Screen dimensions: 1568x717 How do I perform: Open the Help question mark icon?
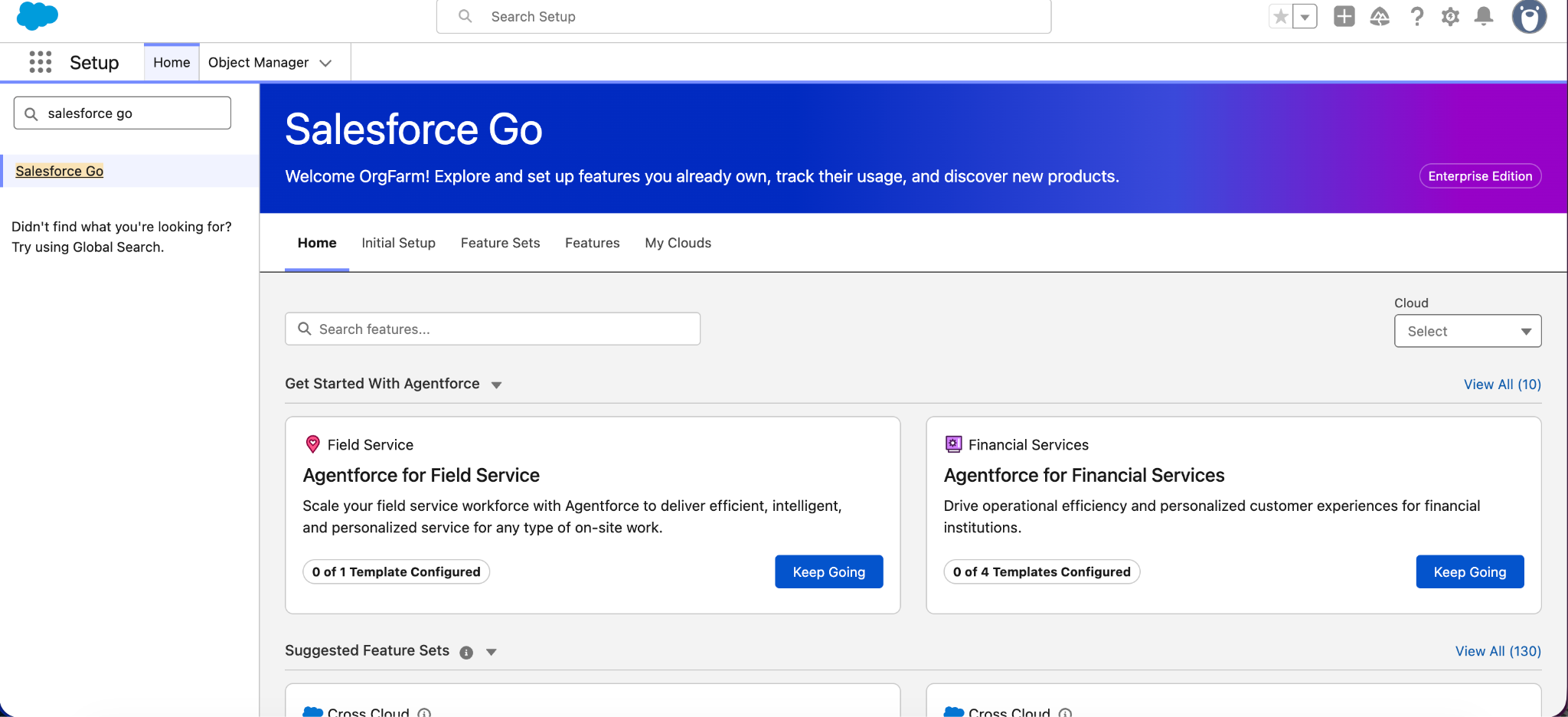1416,16
